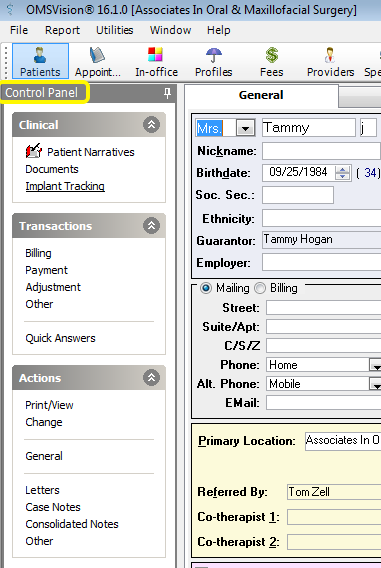381x568 pixels.
Task: Collapse the Transactions section
Action: click(x=151, y=226)
